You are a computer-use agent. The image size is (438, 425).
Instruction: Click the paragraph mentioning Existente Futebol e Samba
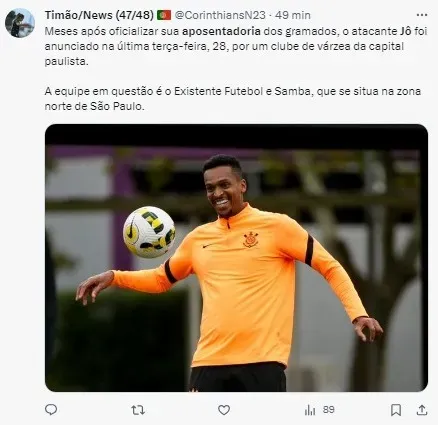click(x=233, y=99)
